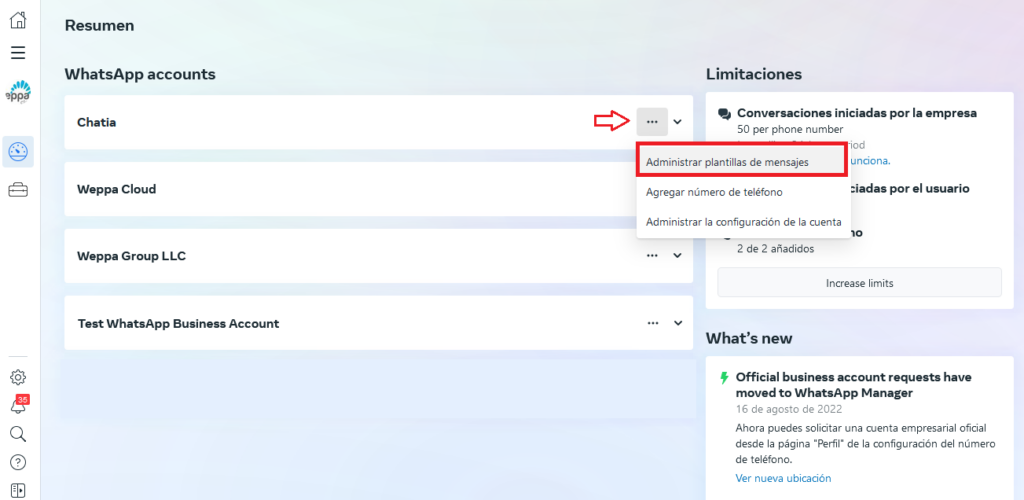Click the Weppa logo in sidebar
The height and width of the screenshot is (500, 1024).
coord(18,91)
